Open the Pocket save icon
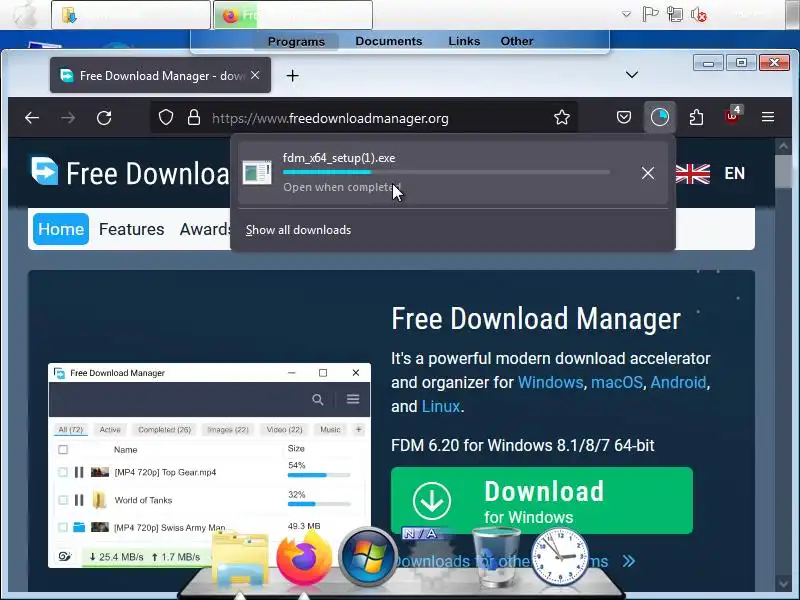This screenshot has width=800, height=600. (x=623, y=118)
